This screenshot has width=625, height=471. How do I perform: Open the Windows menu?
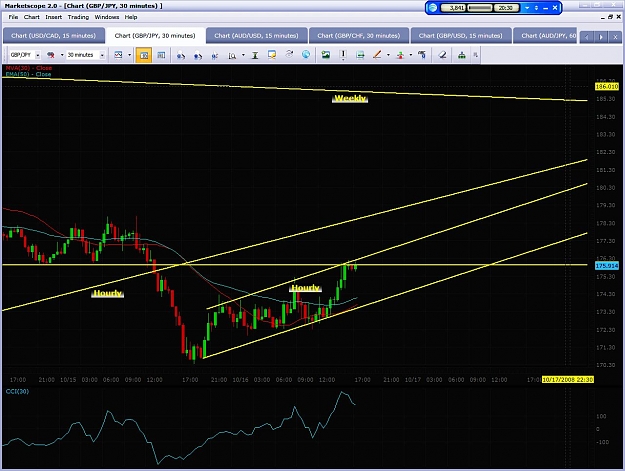(x=107, y=17)
